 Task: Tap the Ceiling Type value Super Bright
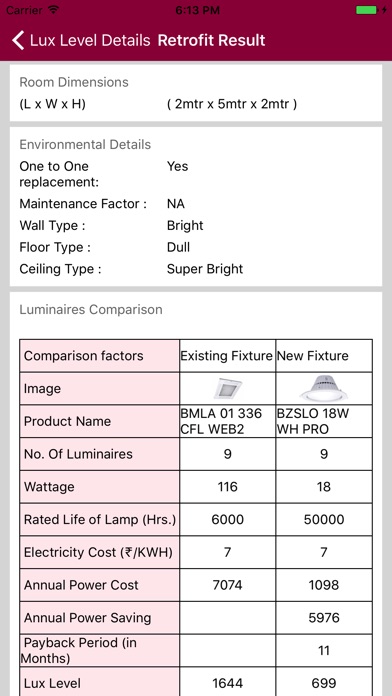pos(205,269)
